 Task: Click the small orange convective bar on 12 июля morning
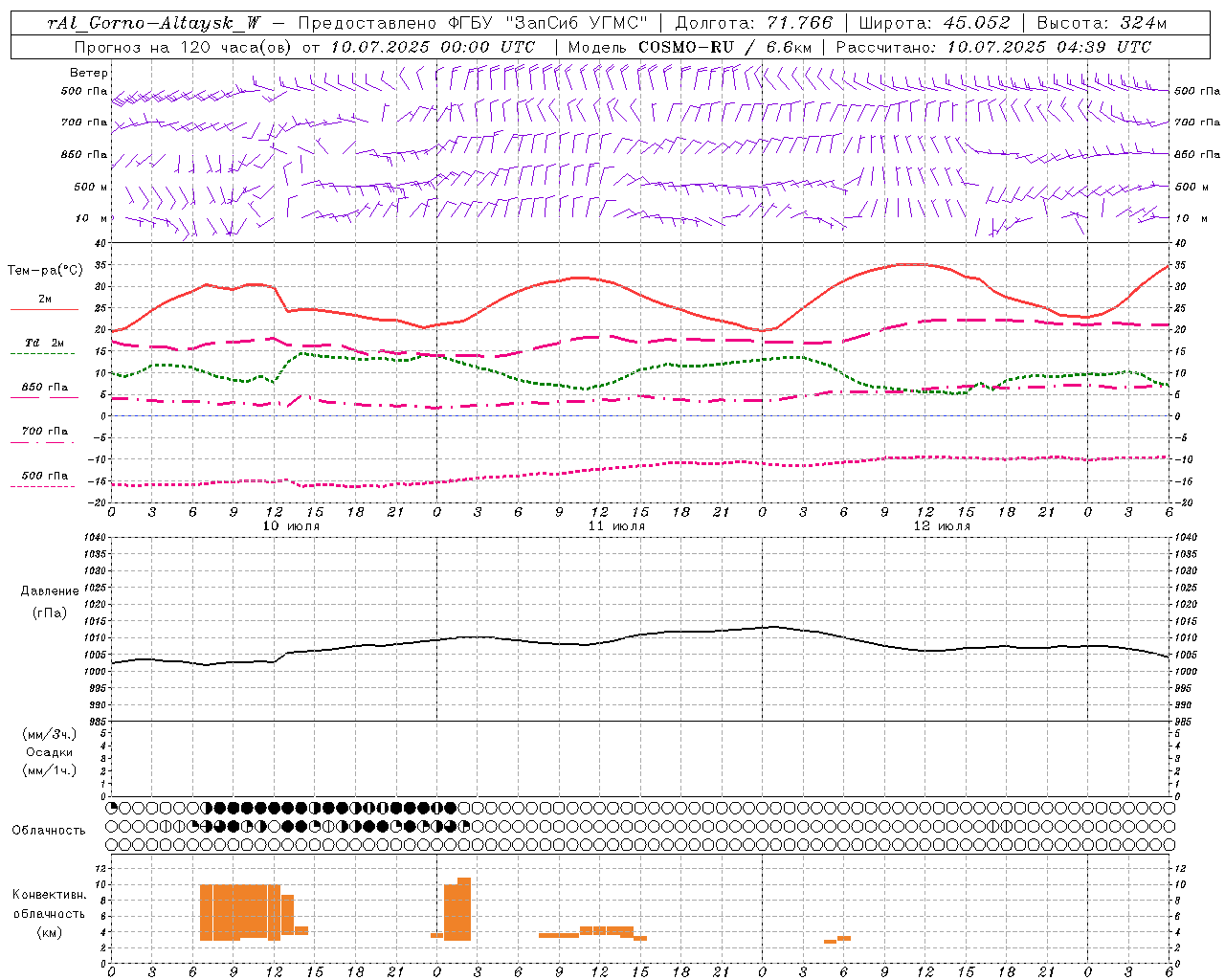[837, 940]
